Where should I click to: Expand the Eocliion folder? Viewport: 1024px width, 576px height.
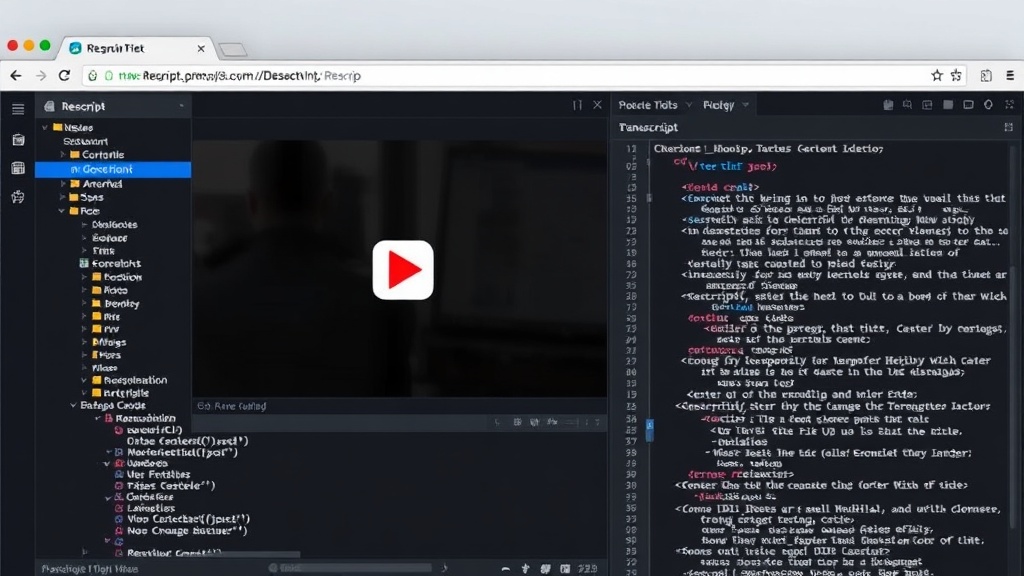[84, 277]
